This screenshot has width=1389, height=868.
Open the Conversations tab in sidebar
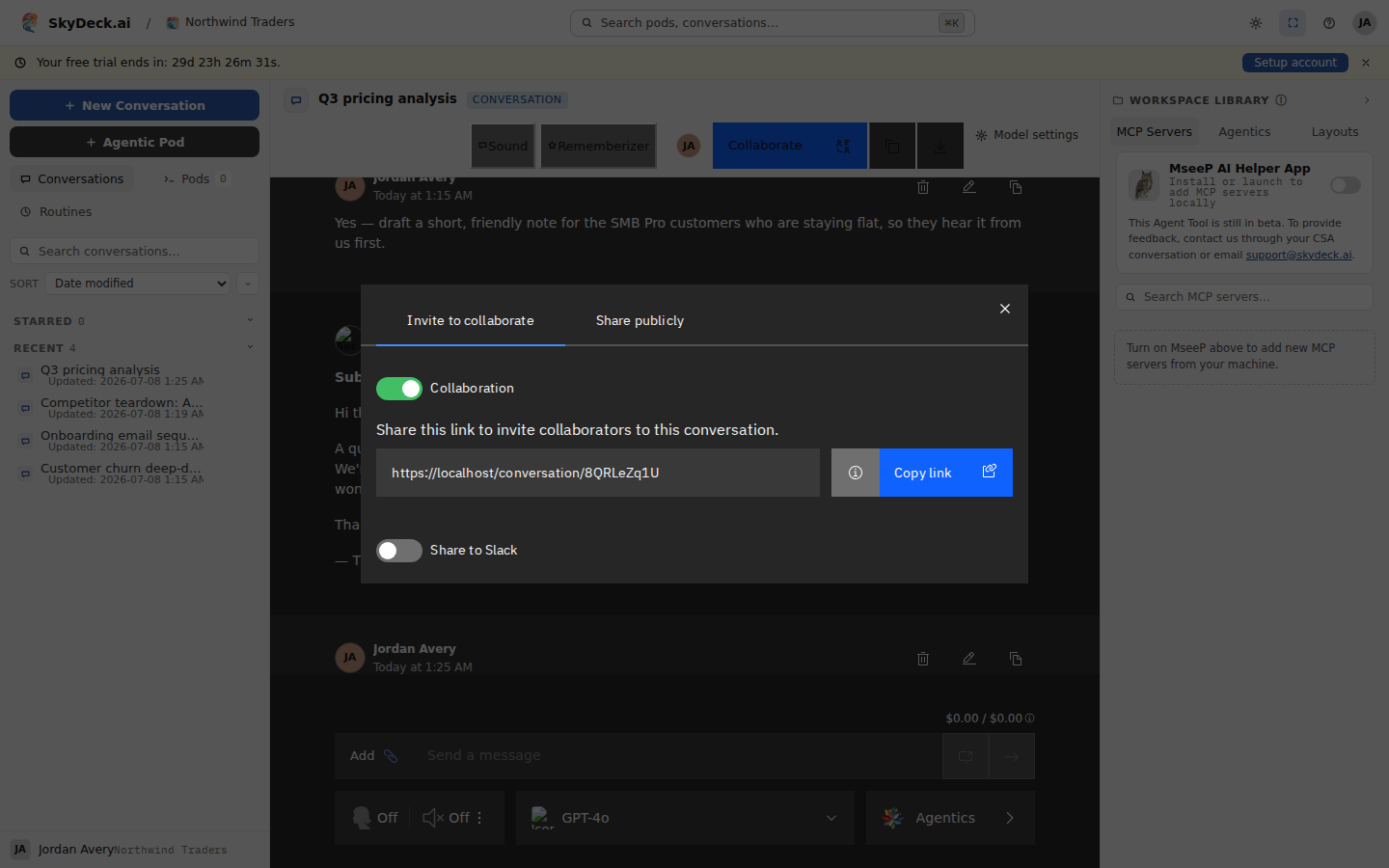(72, 178)
